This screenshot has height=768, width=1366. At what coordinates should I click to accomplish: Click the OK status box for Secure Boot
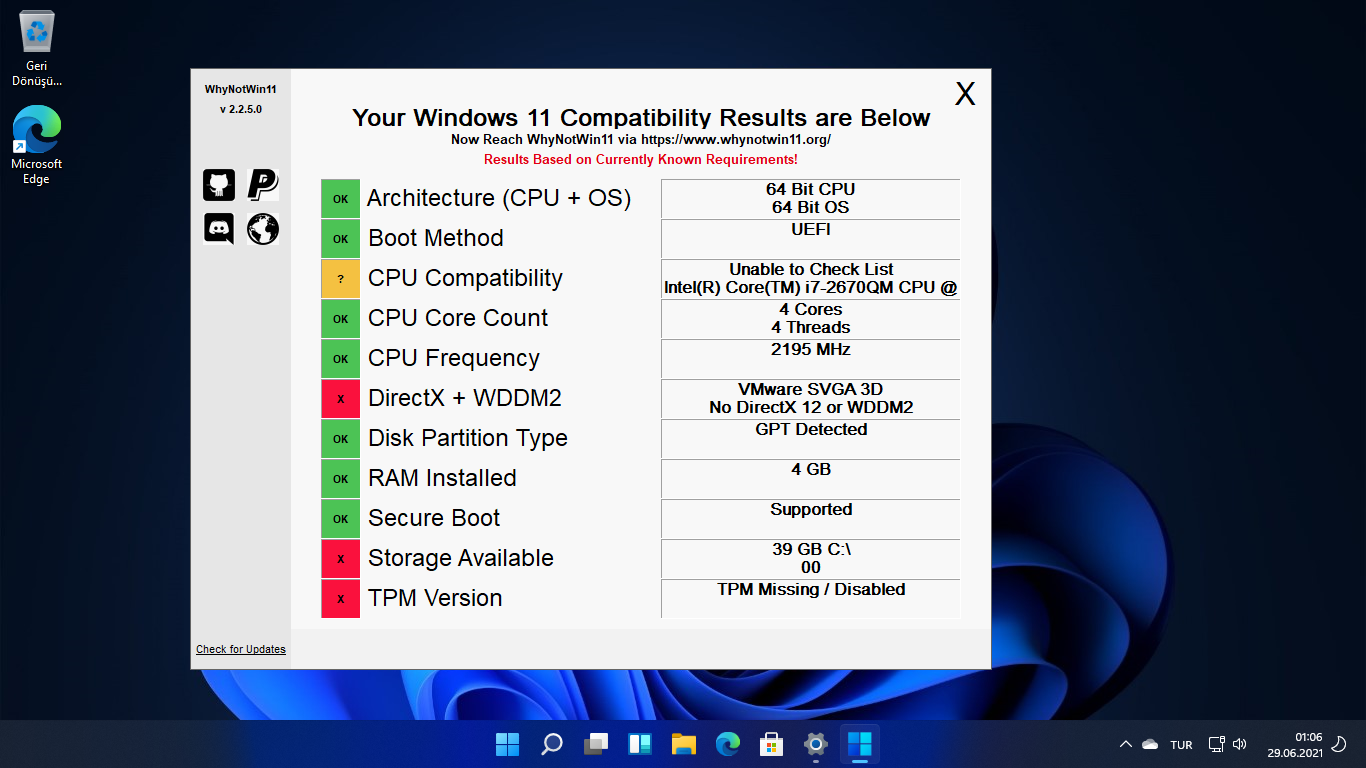click(340, 519)
